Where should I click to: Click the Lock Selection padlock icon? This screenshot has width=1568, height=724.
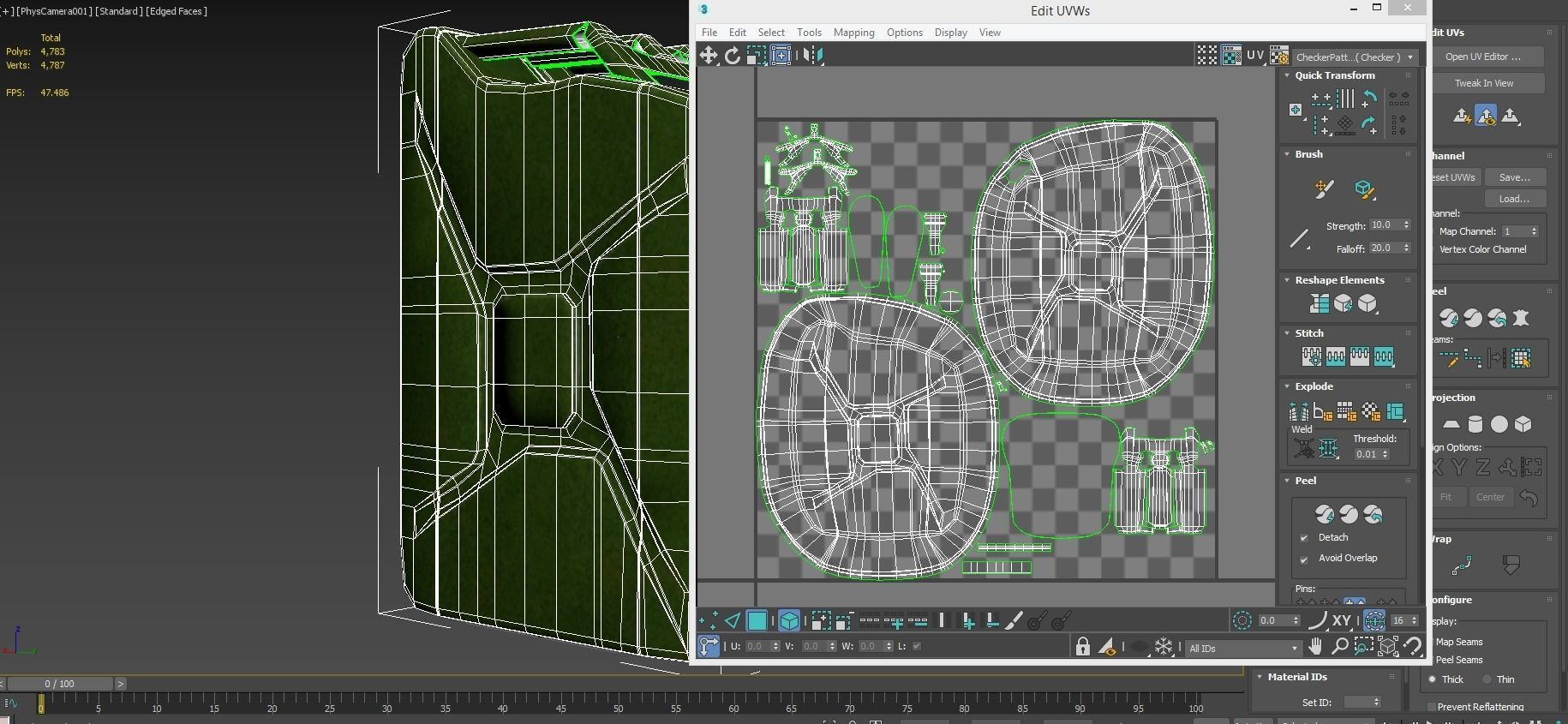tap(1082, 647)
